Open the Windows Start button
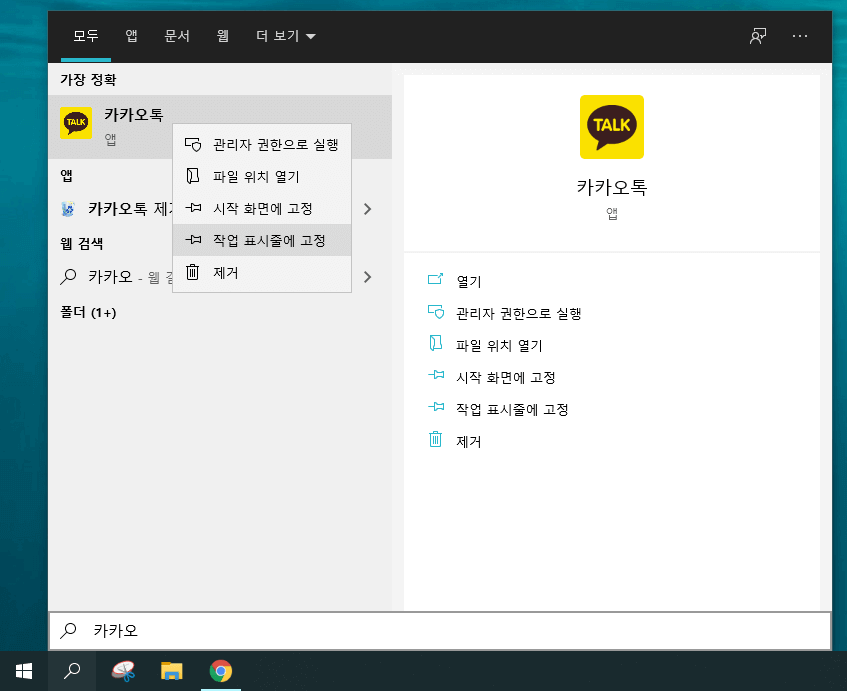Screen dimensions: 847x691 pyautogui.click(x=24, y=671)
